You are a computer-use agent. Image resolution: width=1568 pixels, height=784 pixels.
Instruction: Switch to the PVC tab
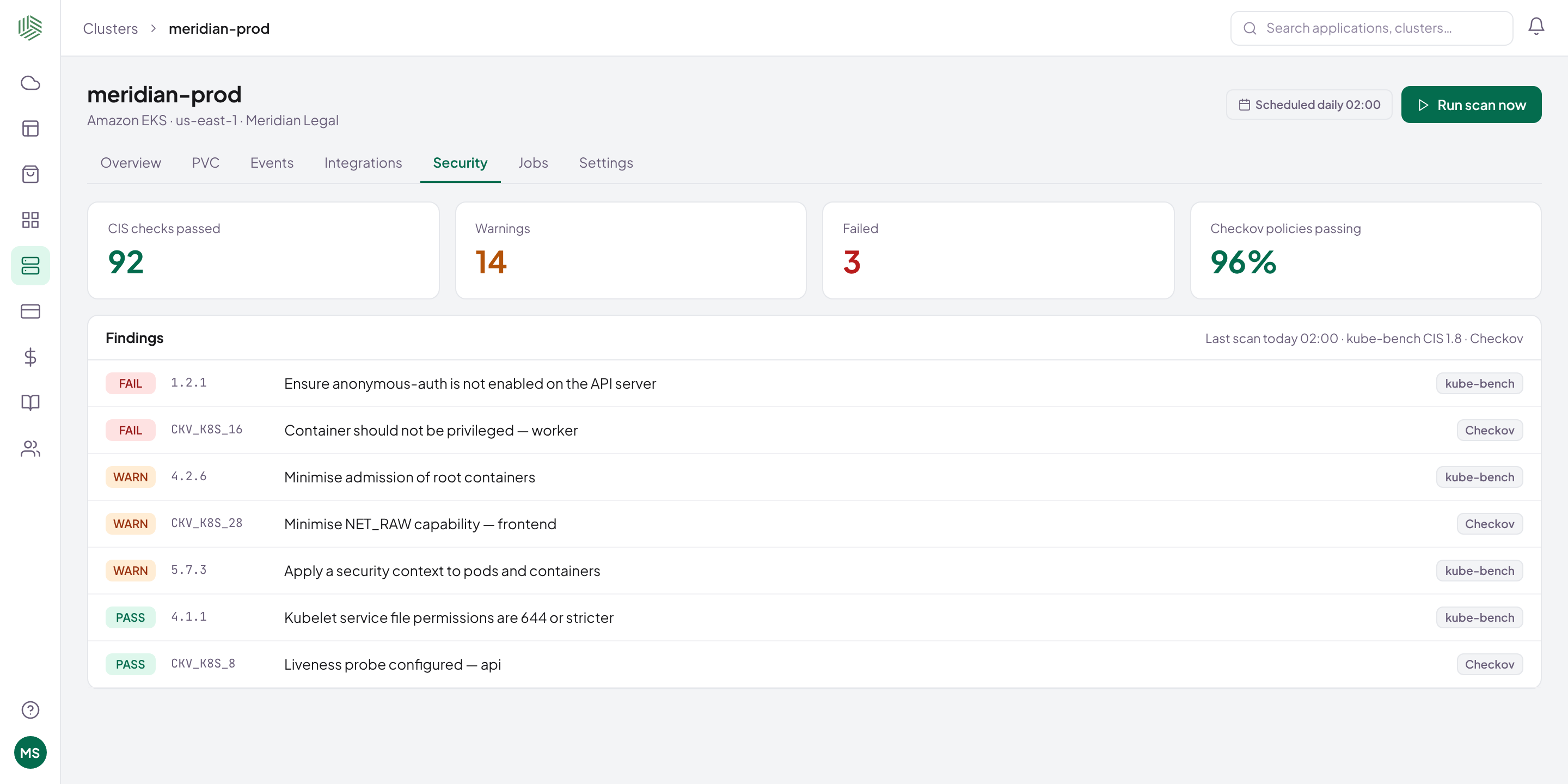pos(206,163)
